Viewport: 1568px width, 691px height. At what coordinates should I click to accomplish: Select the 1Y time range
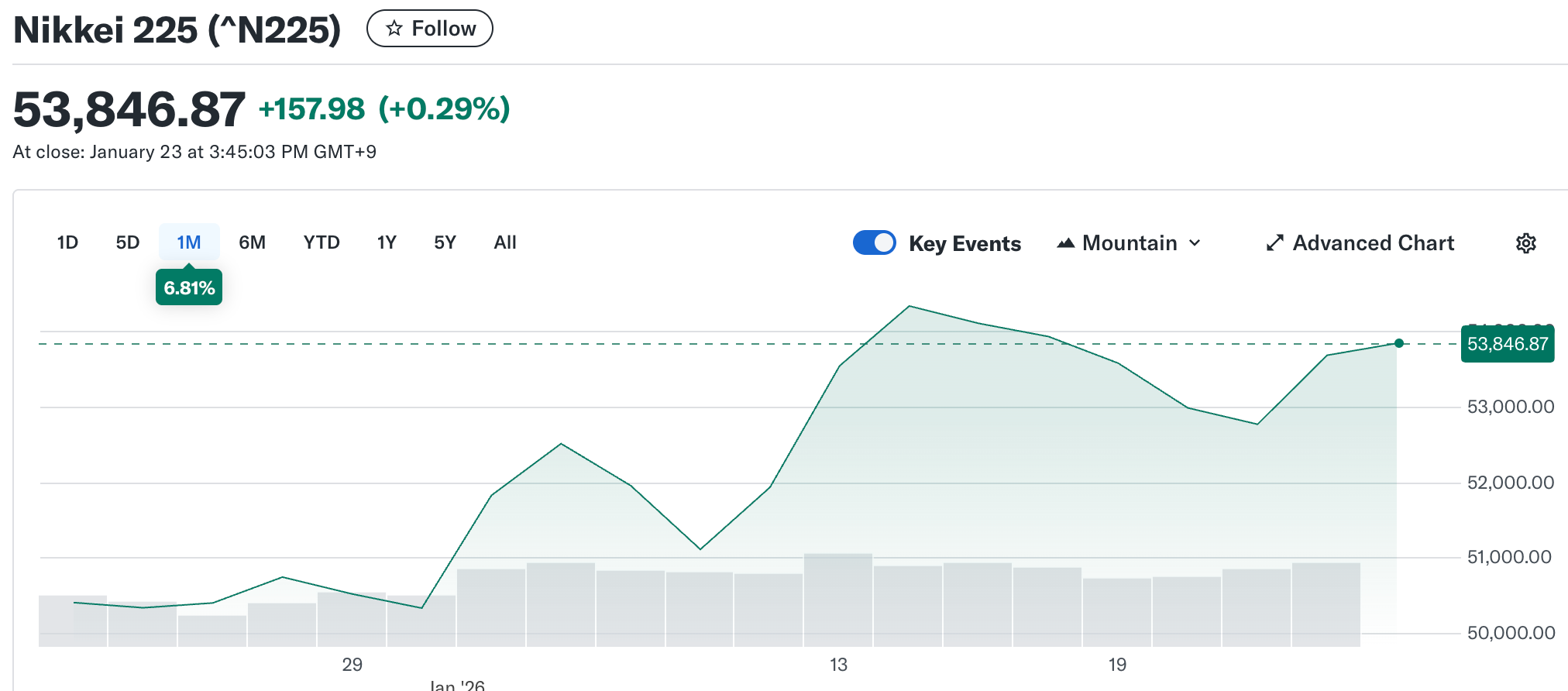tap(387, 242)
